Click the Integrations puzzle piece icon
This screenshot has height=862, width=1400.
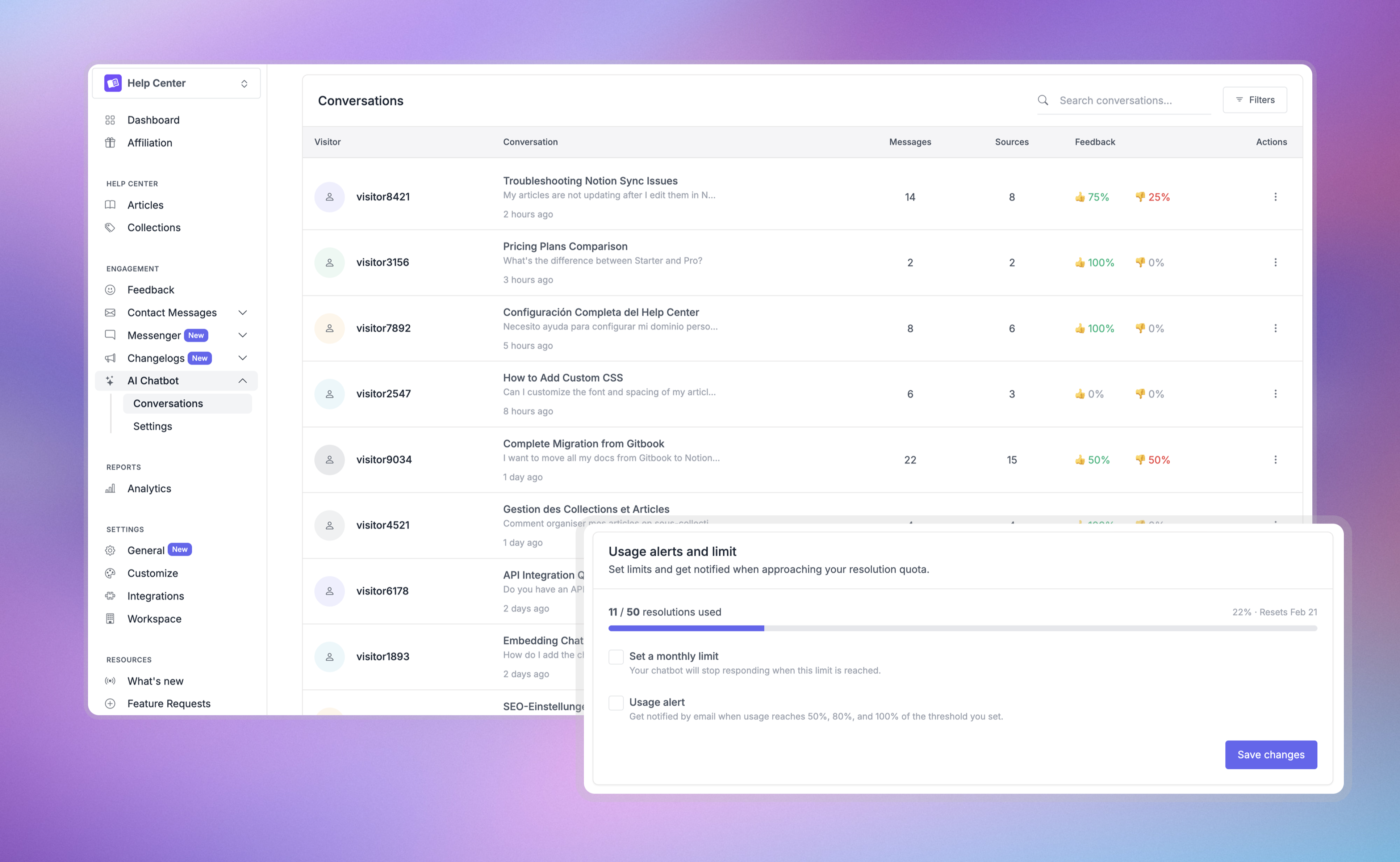(x=110, y=596)
